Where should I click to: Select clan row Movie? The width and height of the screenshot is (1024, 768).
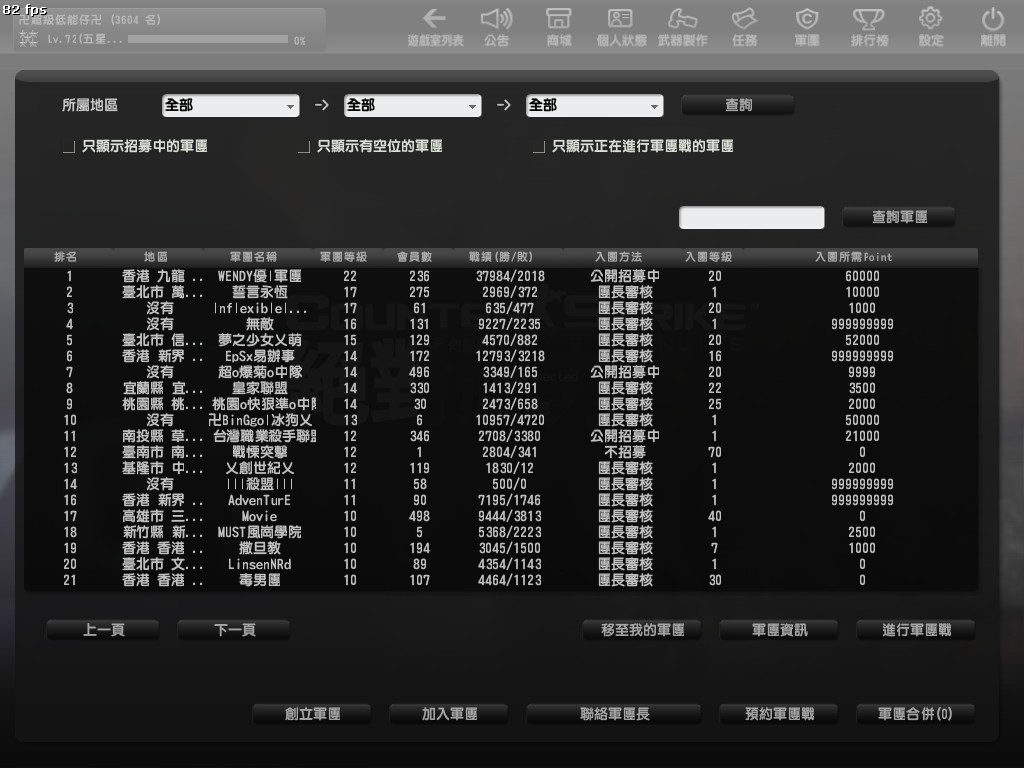click(x=501, y=516)
